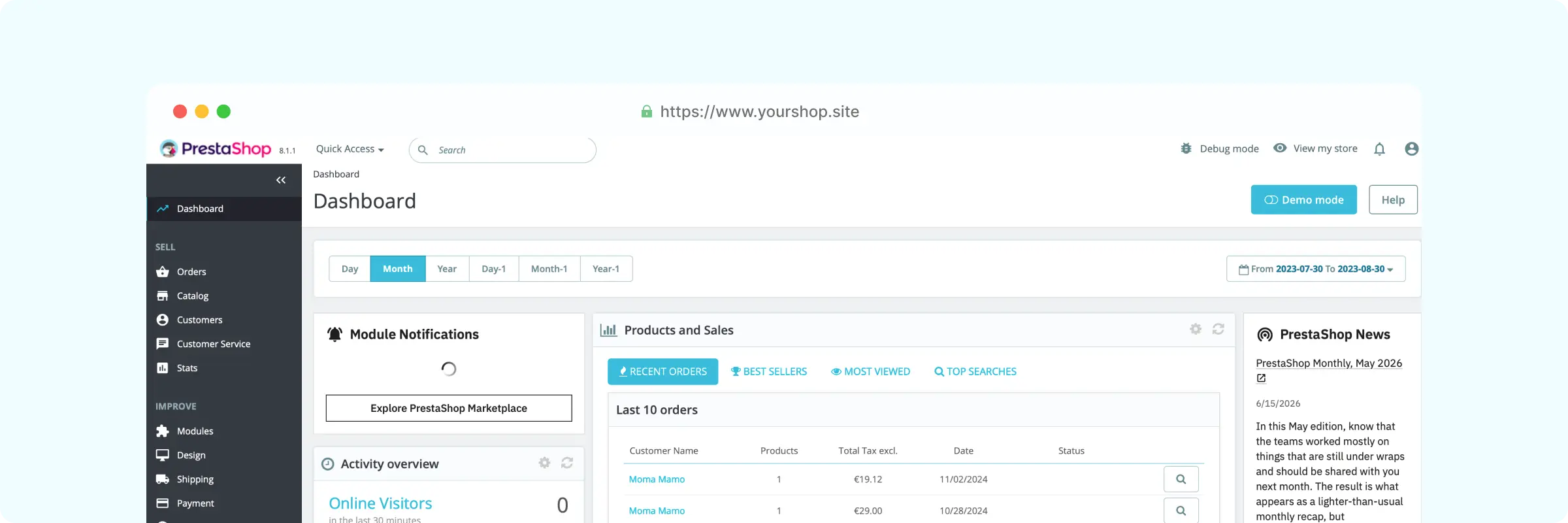Refresh the Activity overview panel
Image resolution: width=1568 pixels, height=523 pixels.
(x=567, y=463)
